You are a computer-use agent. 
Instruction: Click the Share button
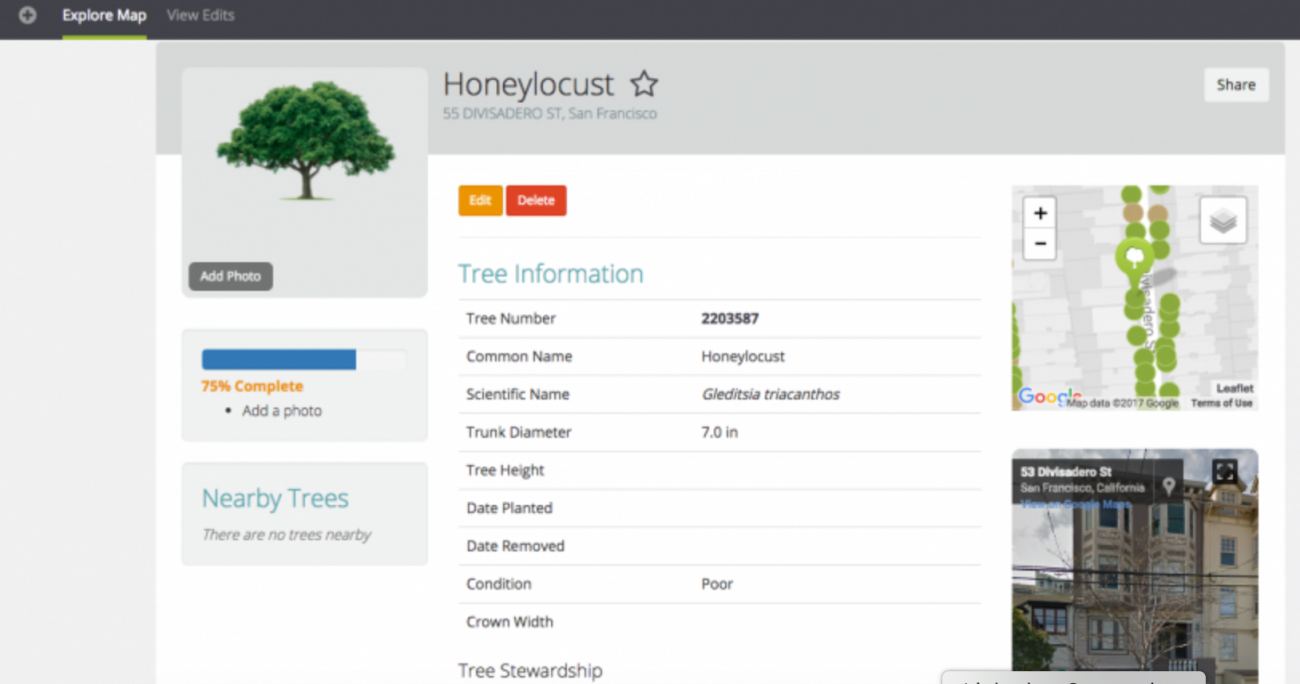click(1236, 85)
